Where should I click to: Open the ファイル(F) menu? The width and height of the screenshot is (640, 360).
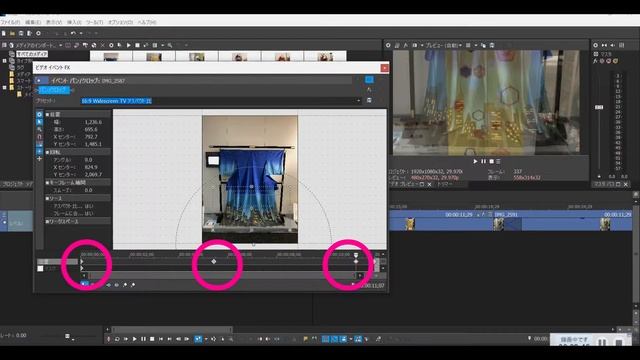[x=10, y=22]
